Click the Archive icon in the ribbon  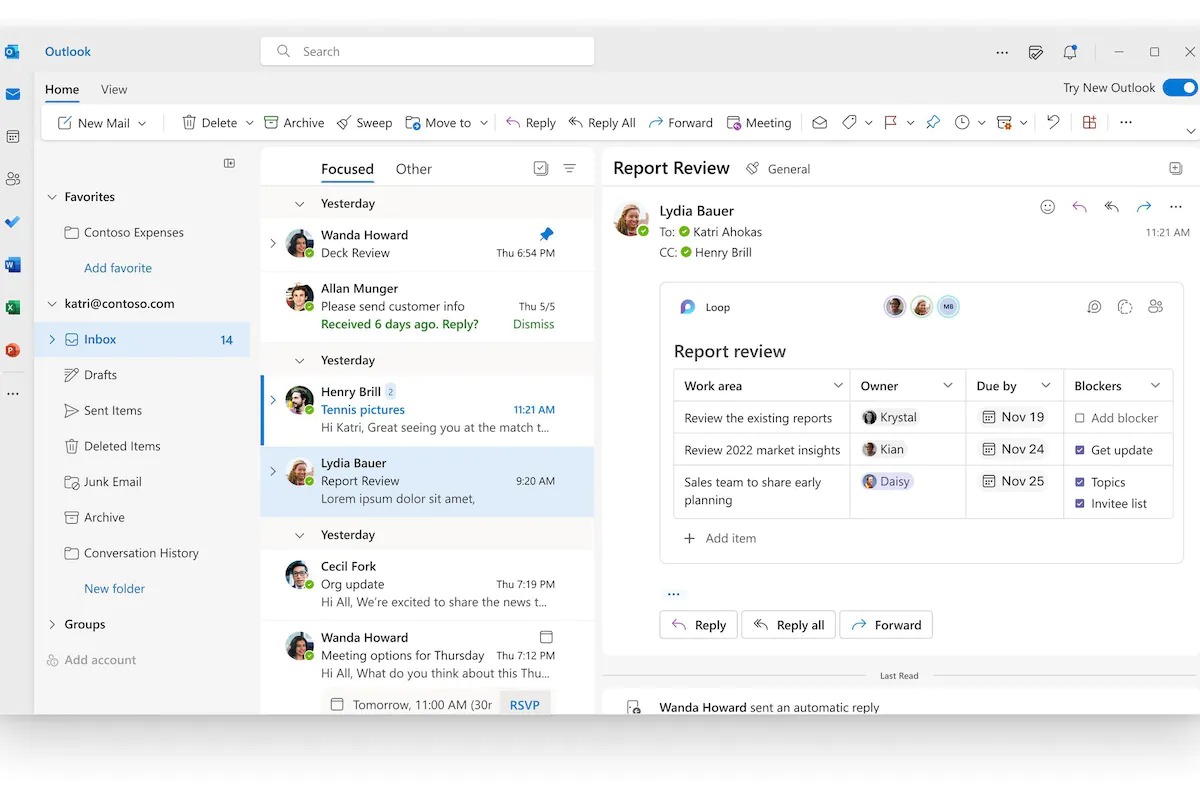(271, 123)
